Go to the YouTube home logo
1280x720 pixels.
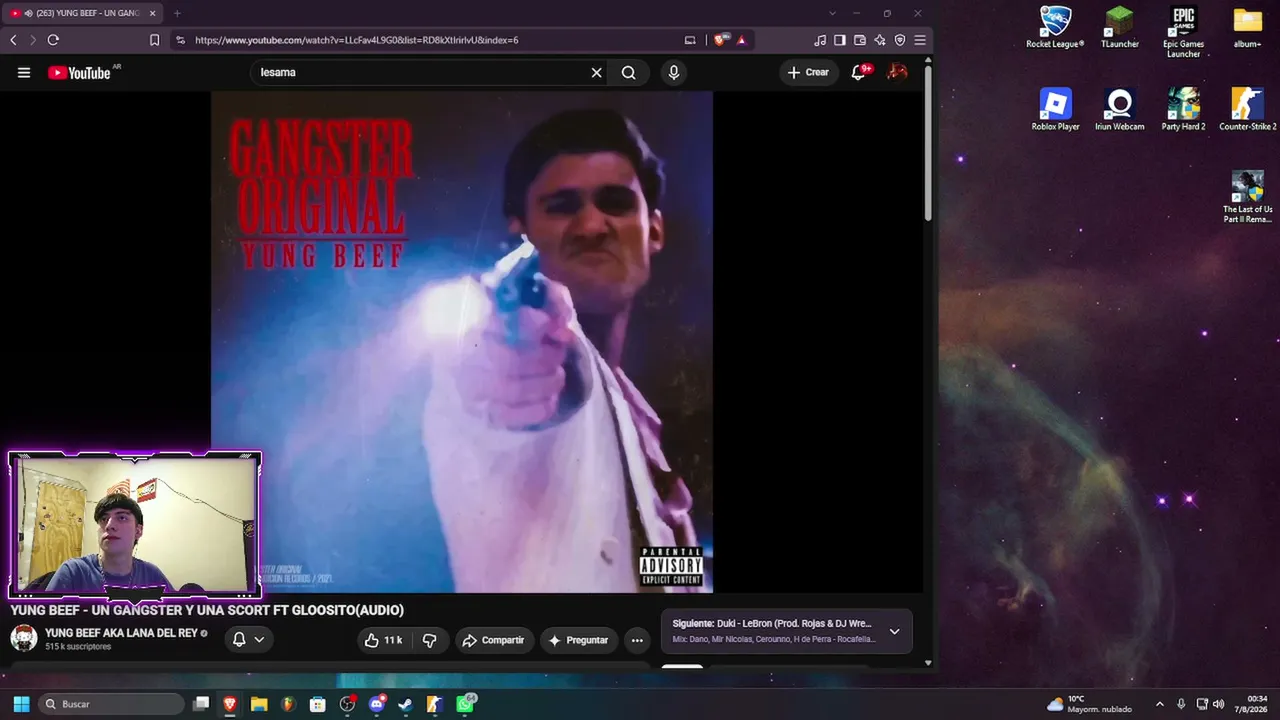(x=79, y=72)
